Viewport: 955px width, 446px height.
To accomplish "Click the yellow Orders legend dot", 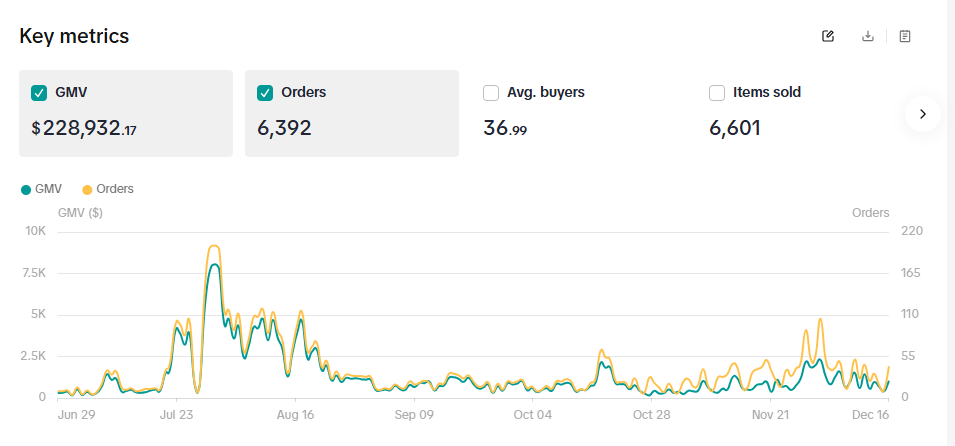I will coord(87,189).
